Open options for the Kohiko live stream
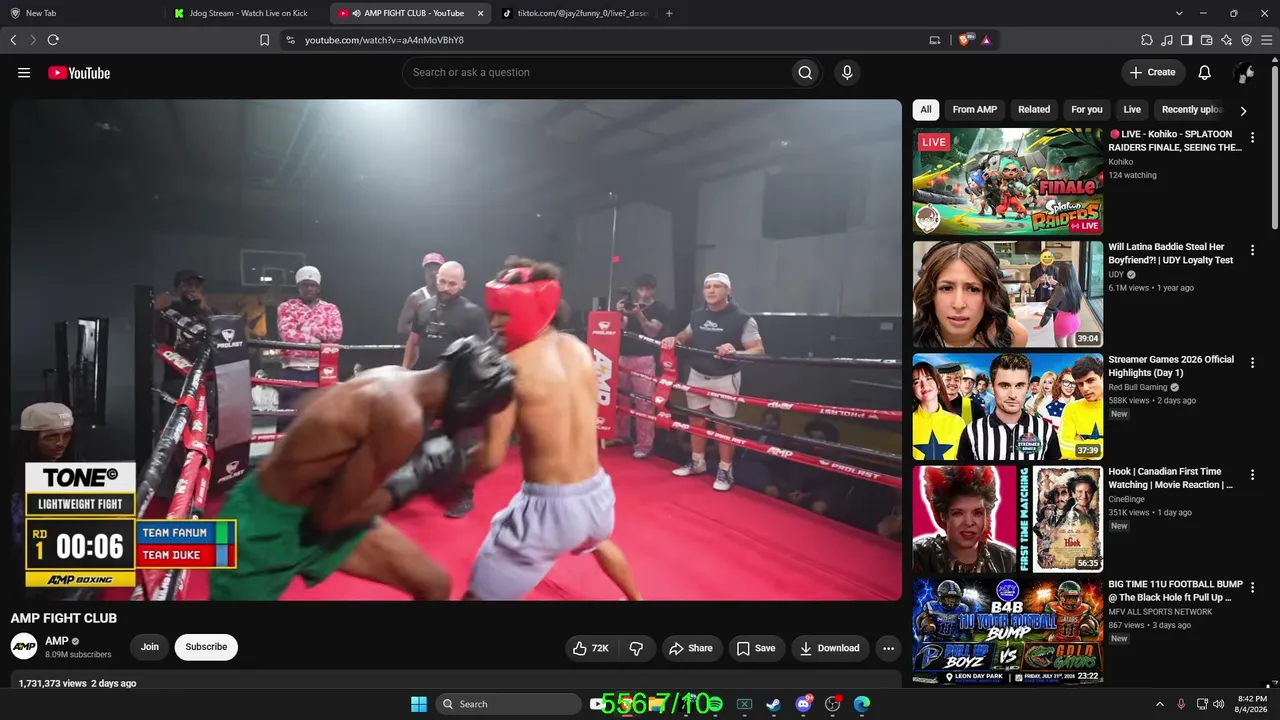Viewport: 1280px width, 720px height. click(1252, 138)
